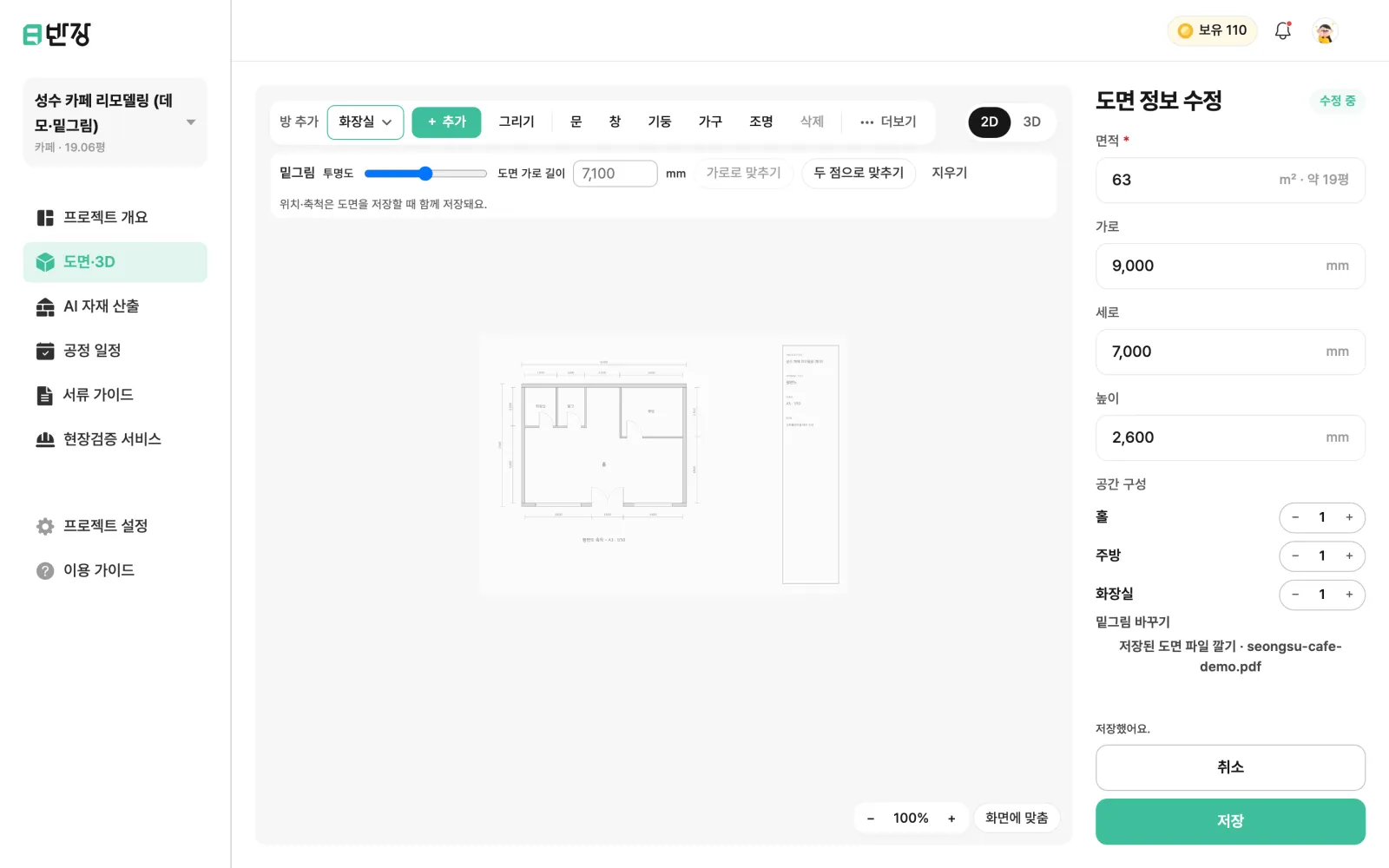Image resolution: width=1389 pixels, height=868 pixels.
Task: Select the 조명 lighting tool
Action: 761,122
